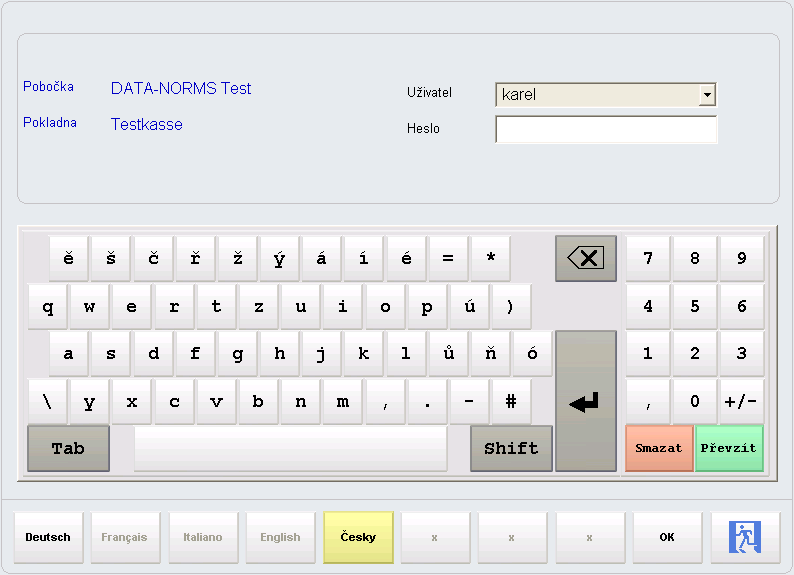794x575 pixels.
Task: Click the Tab key
Action: point(68,448)
